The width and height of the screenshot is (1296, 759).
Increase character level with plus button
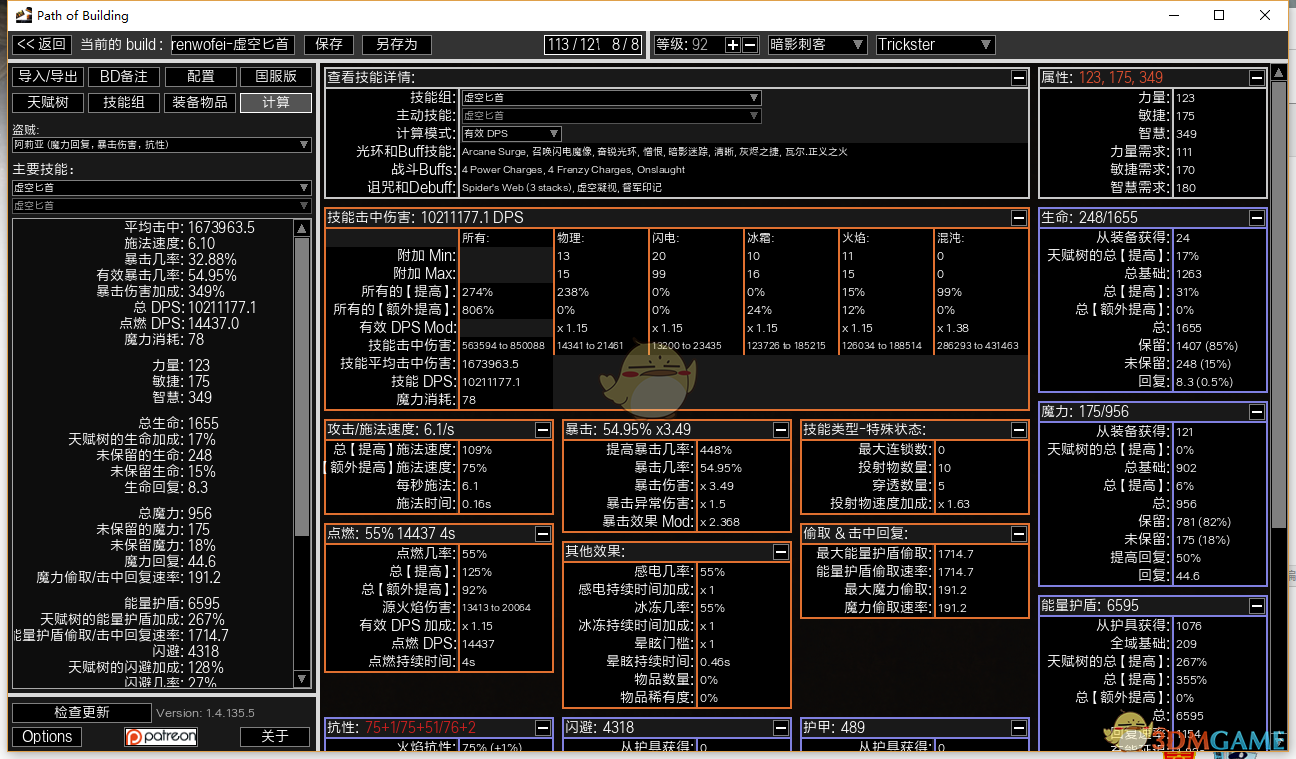pos(732,45)
